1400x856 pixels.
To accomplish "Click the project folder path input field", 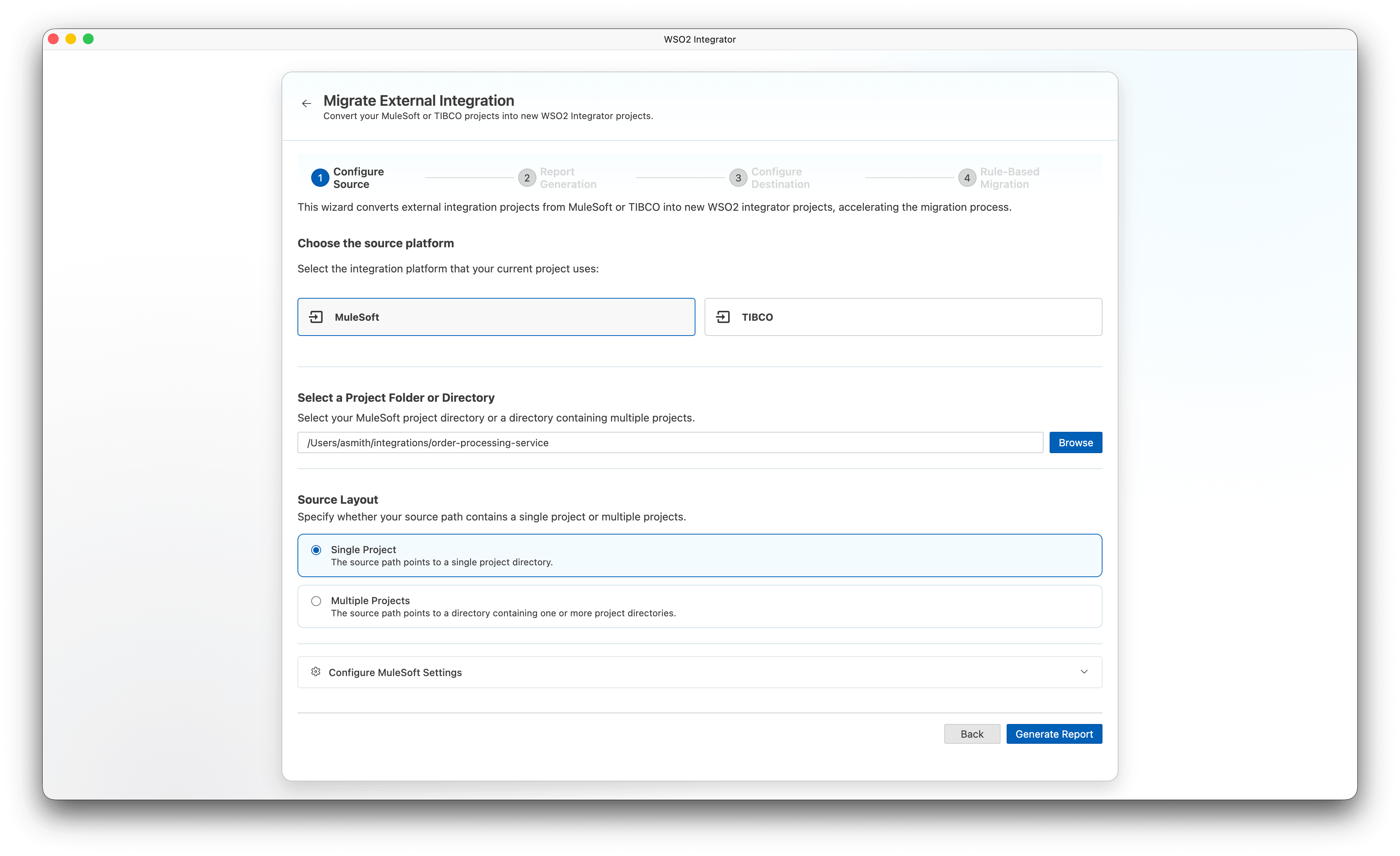I will (670, 442).
